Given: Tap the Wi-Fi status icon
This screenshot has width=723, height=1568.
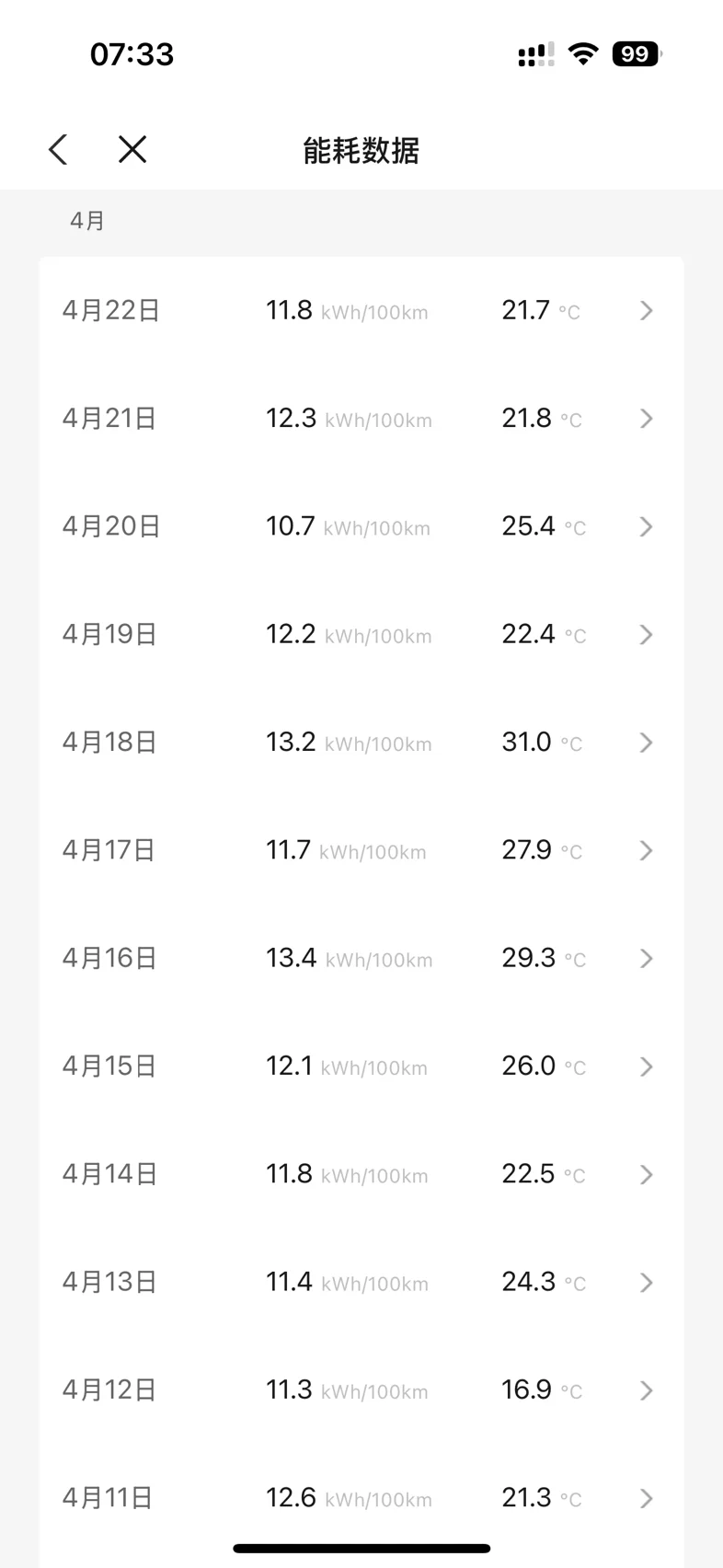Looking at the screenshot, I should pyautogui.click(x=582, y=53).
